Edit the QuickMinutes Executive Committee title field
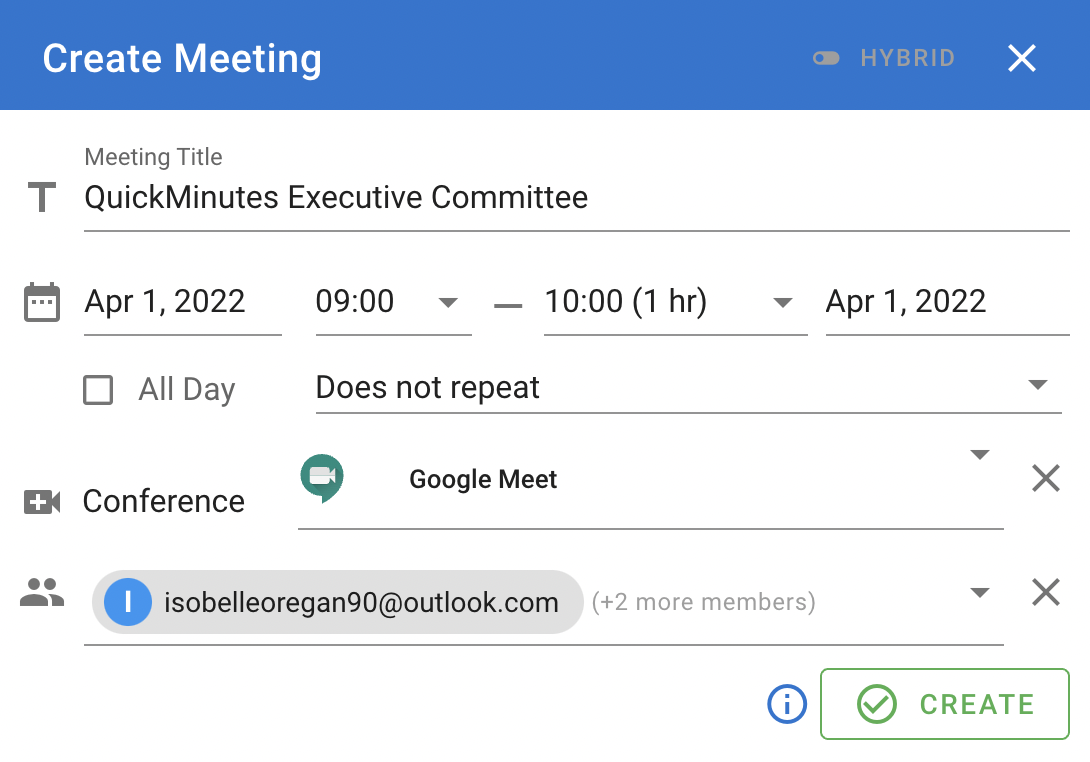Viewport: 1090px width, 762px height. (576, 197)
